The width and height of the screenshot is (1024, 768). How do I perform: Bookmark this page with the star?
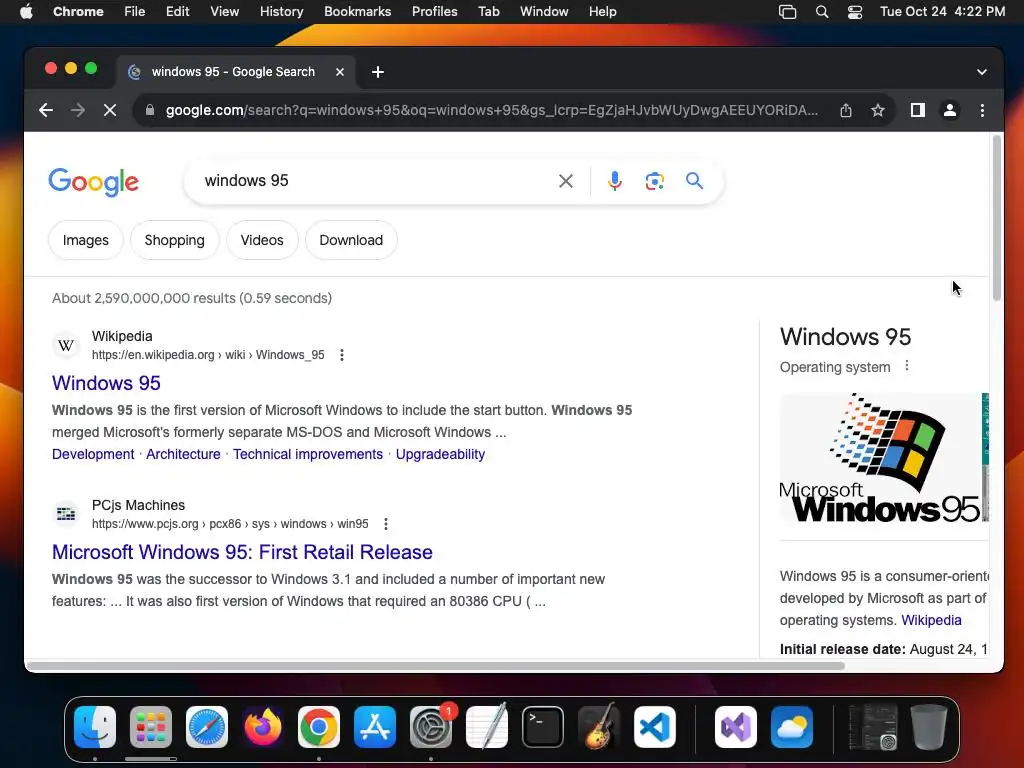coord(878,110)
